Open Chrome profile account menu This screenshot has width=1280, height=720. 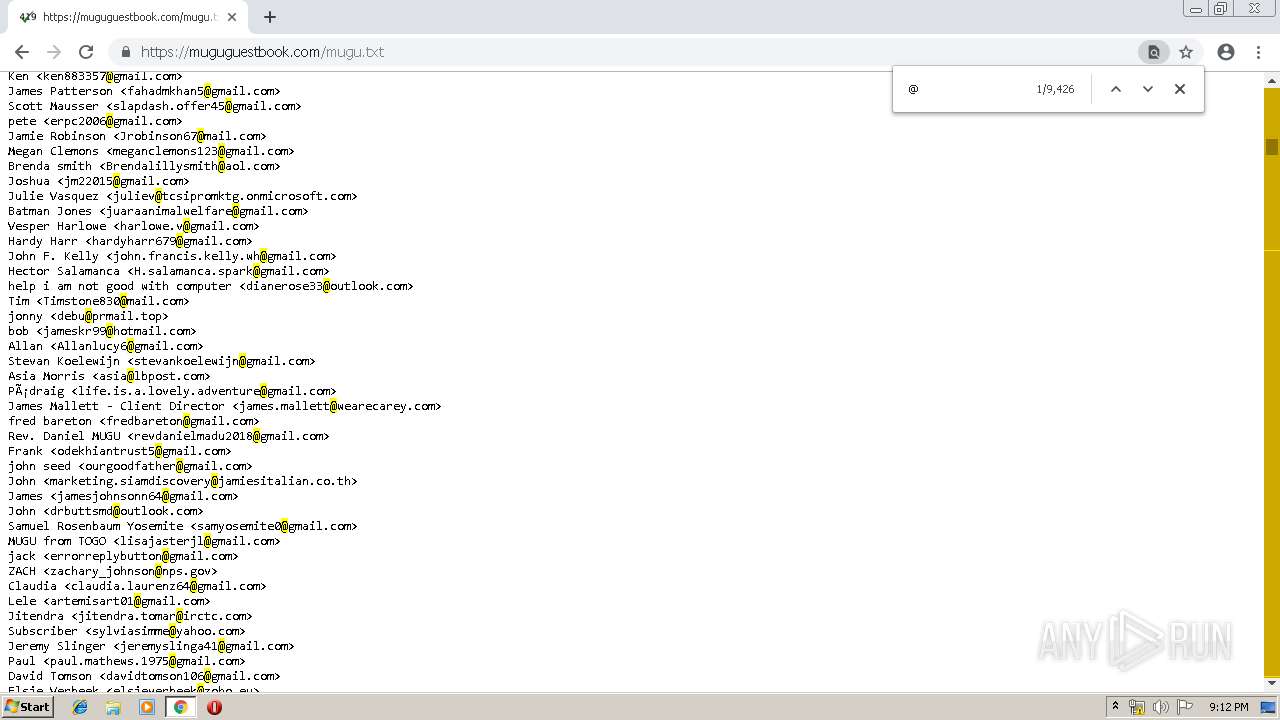(1226, 52)
